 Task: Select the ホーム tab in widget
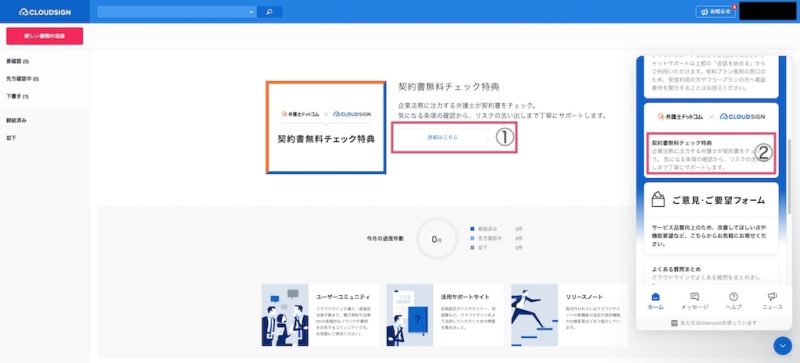pos(656,301)
